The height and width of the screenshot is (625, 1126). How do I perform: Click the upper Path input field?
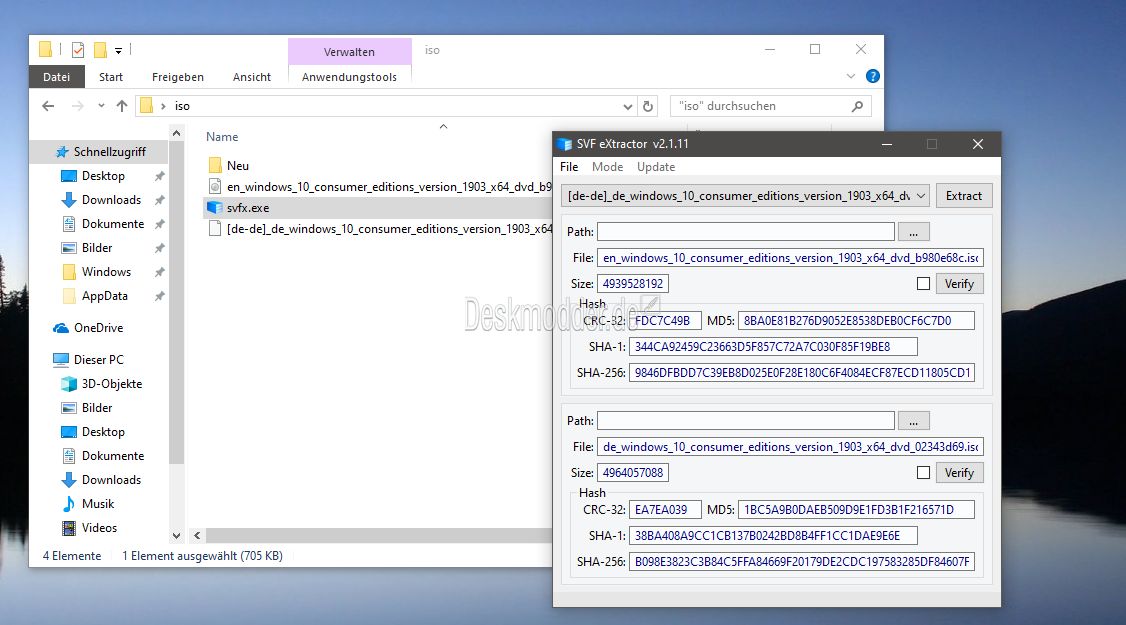point(746,232)
